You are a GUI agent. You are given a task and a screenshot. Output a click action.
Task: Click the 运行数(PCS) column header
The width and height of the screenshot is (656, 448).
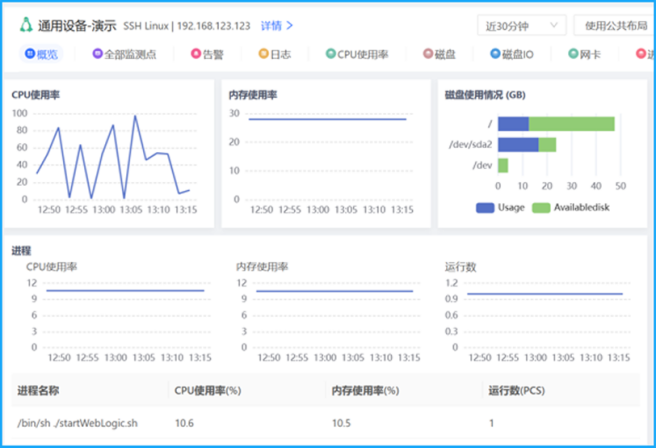517,391
